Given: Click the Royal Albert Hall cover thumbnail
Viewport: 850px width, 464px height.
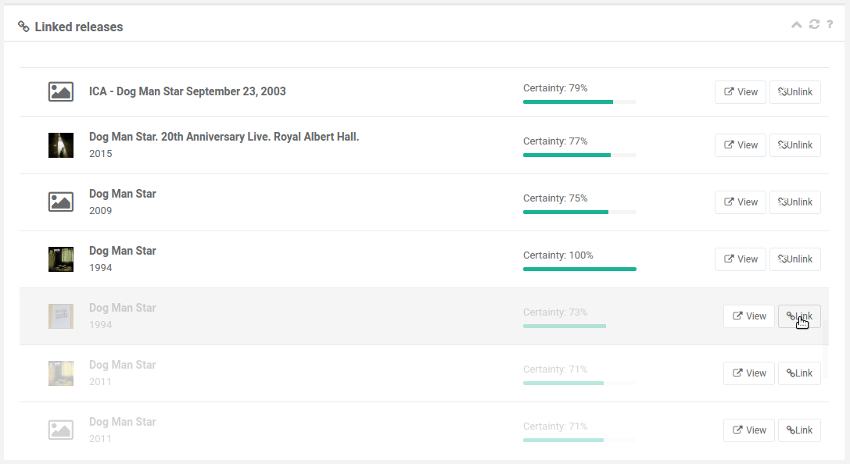Looking at the screenshot, I should coord(61,145).
